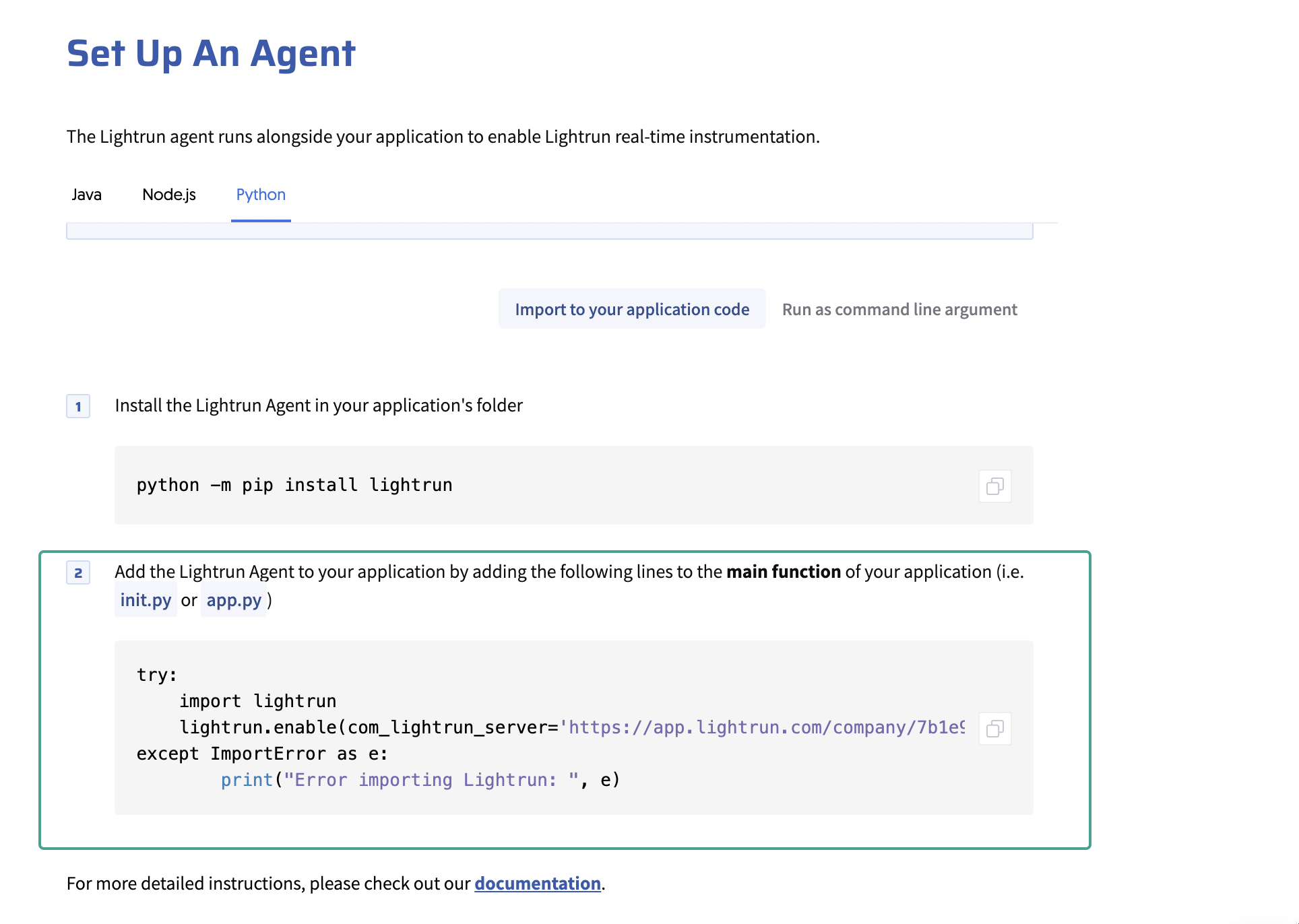1299x924 pixels.
Task: Select Import to your application code
Action: point(631,309)
